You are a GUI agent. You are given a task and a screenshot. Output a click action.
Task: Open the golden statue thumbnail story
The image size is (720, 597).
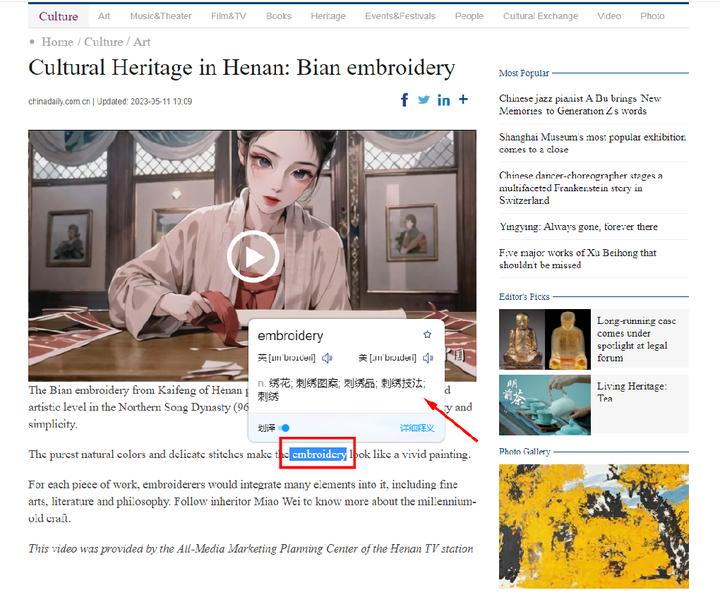[x=545, y=339]
